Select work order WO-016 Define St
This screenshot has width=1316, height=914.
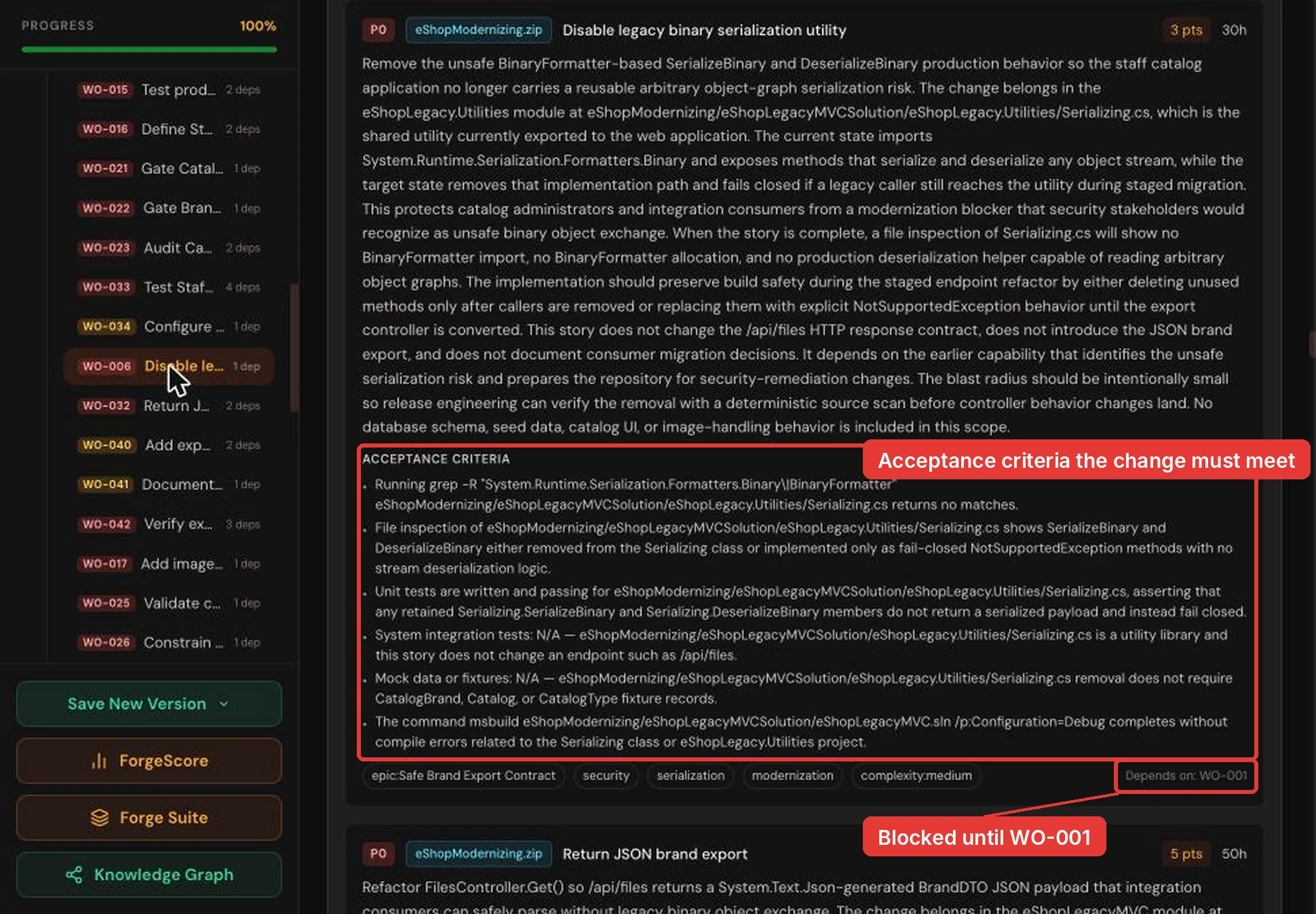tap(169, 129)
